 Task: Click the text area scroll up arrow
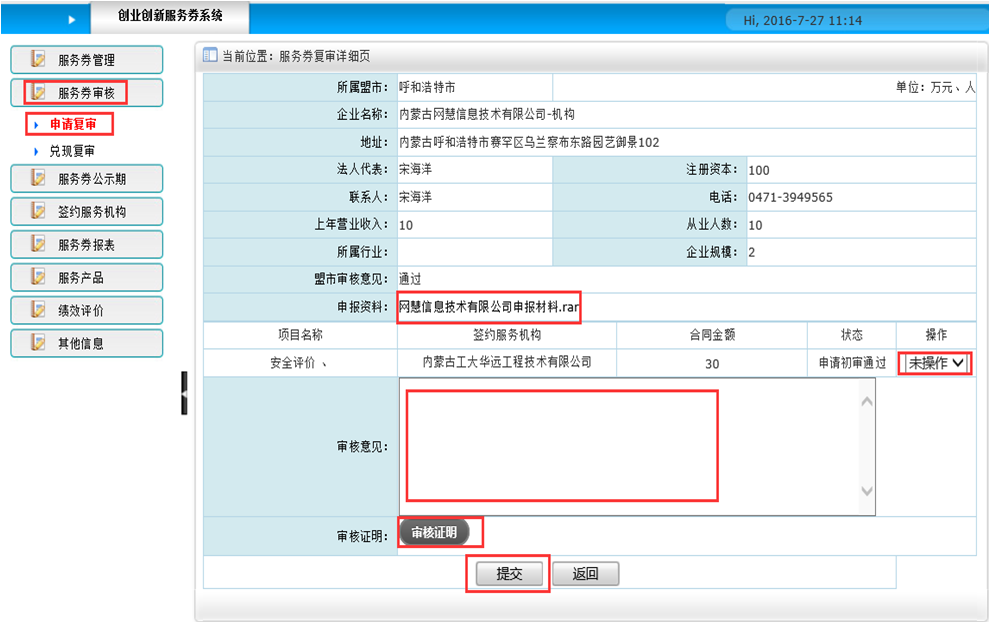coord(867,401)
